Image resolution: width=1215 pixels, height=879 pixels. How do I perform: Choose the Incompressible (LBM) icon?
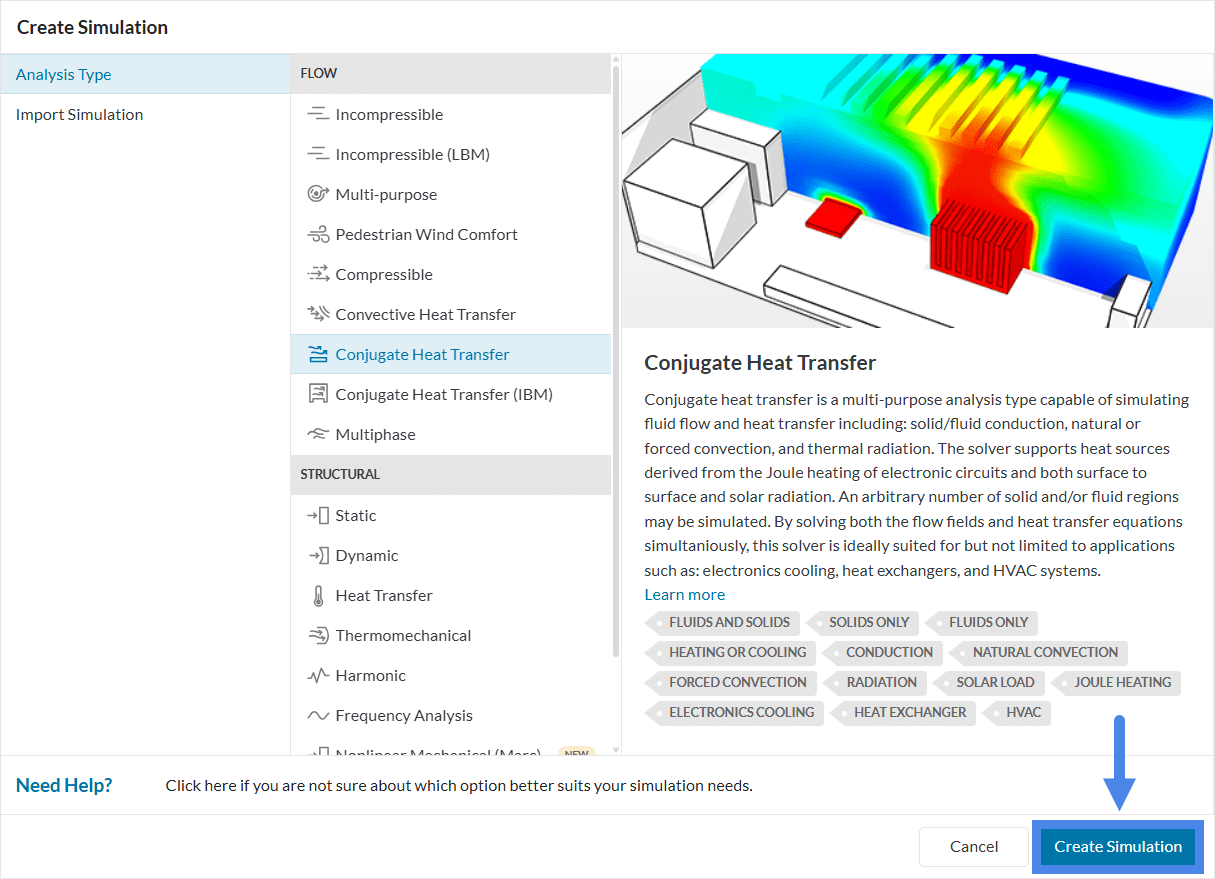pyautogui.click(x=318, y=154)
